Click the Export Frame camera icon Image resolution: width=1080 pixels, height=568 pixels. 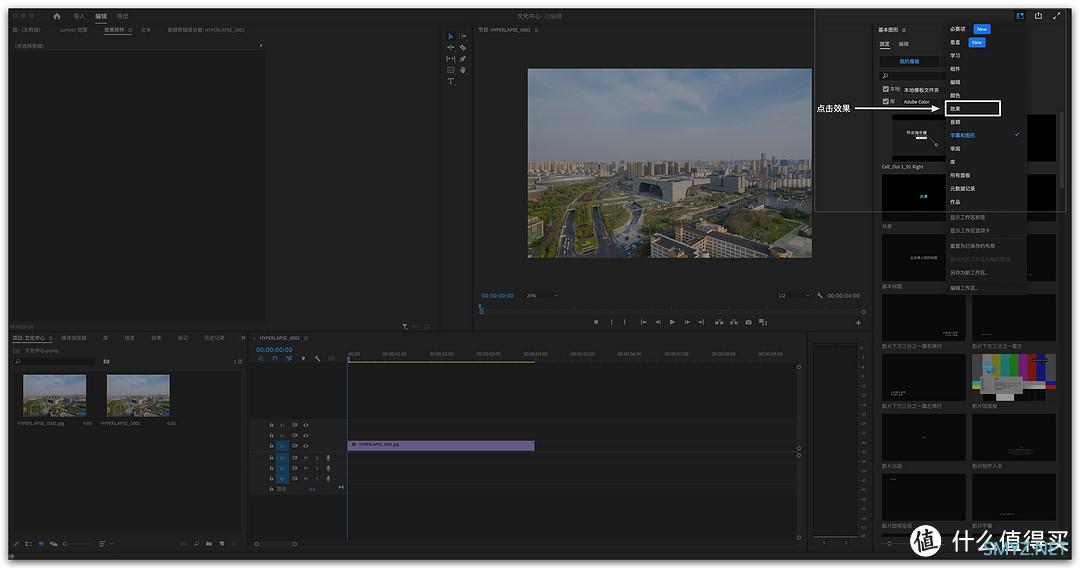pos(749,322)
